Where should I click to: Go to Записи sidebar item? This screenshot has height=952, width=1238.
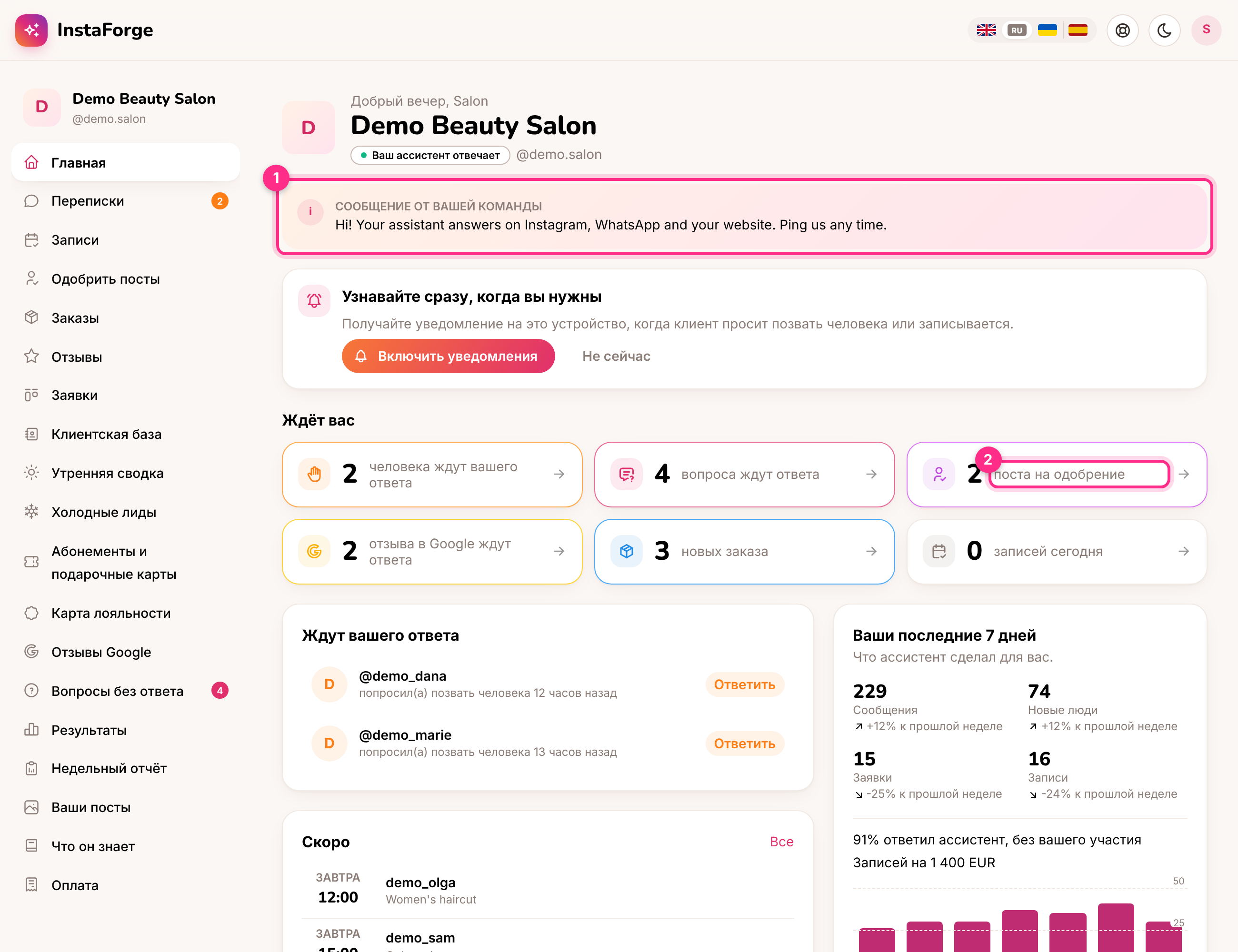[x=125, y=240]
